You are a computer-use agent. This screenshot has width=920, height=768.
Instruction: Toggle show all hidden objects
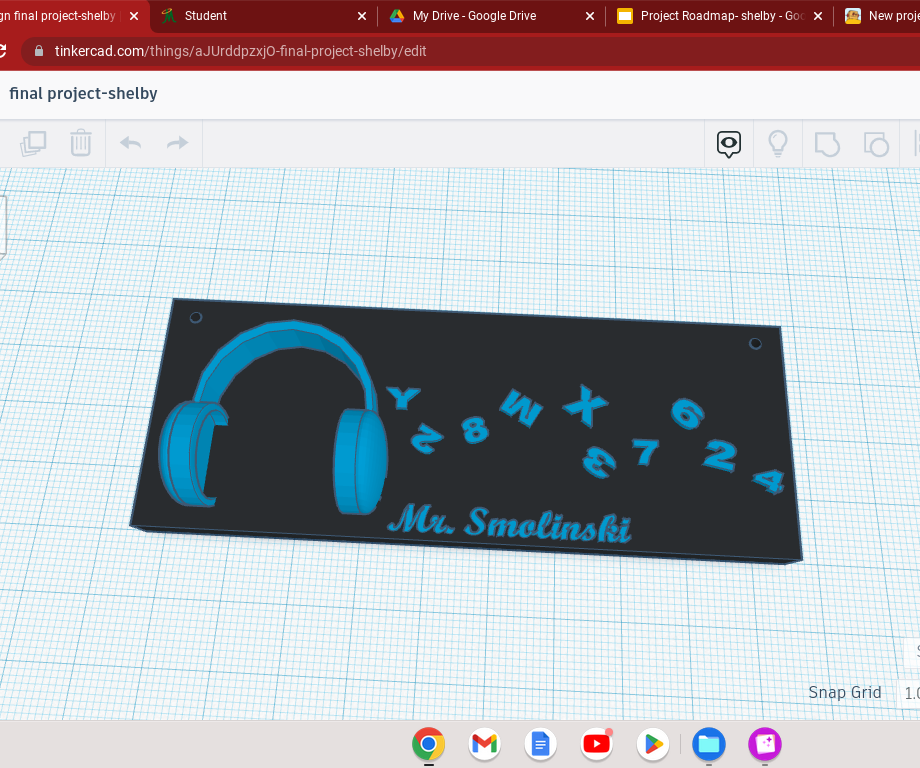(778, 143)
